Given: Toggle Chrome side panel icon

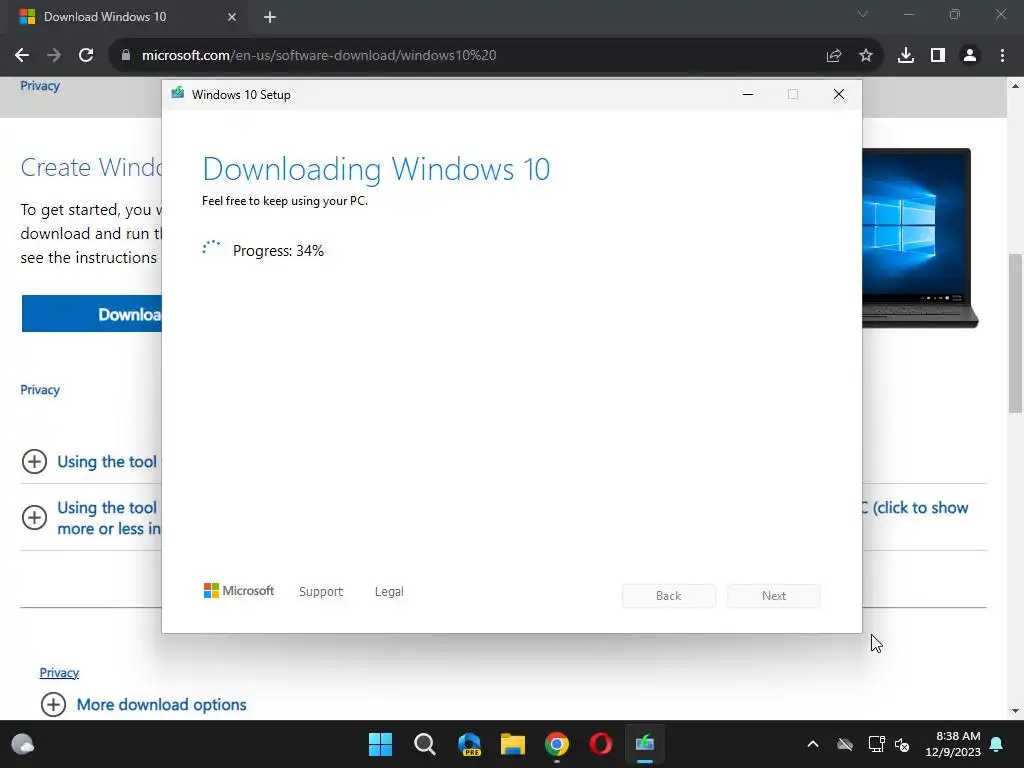Looking at the screenshot, I should coord(937,56).
